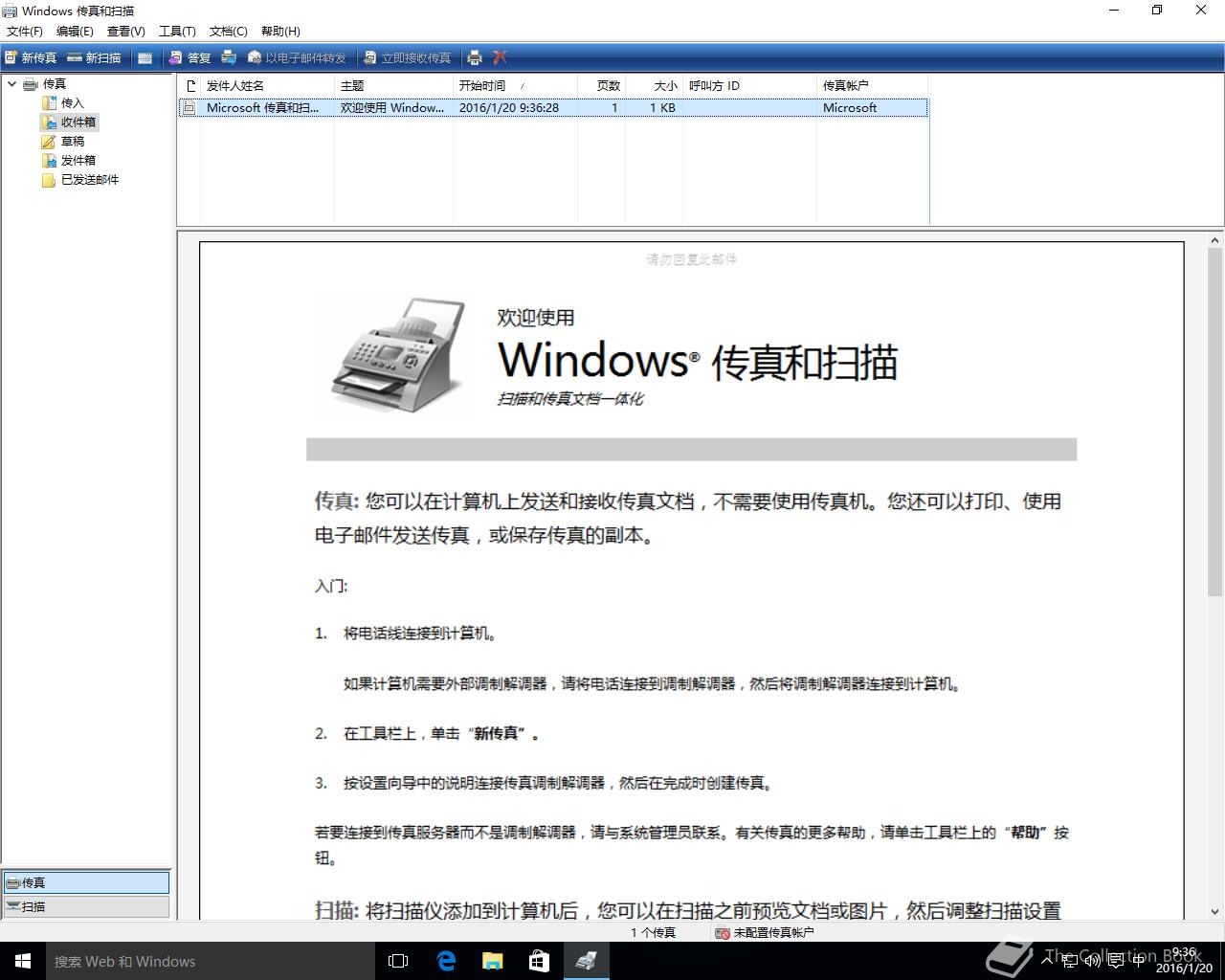Click the preview scrollbar down arrow
Viewport: 1225px width, 980px height.
[1215, 912]
